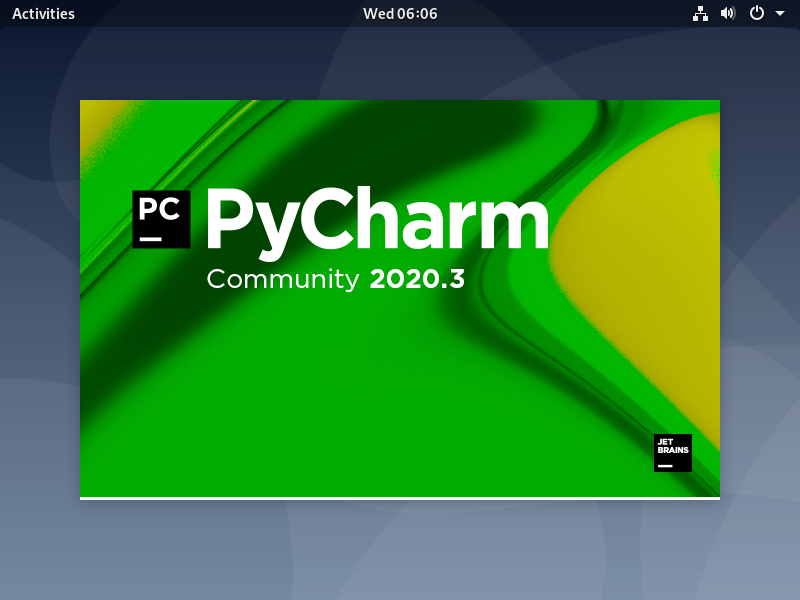800x600 pixels.
Task: Click the network connection icon
Action: point(700,14)
